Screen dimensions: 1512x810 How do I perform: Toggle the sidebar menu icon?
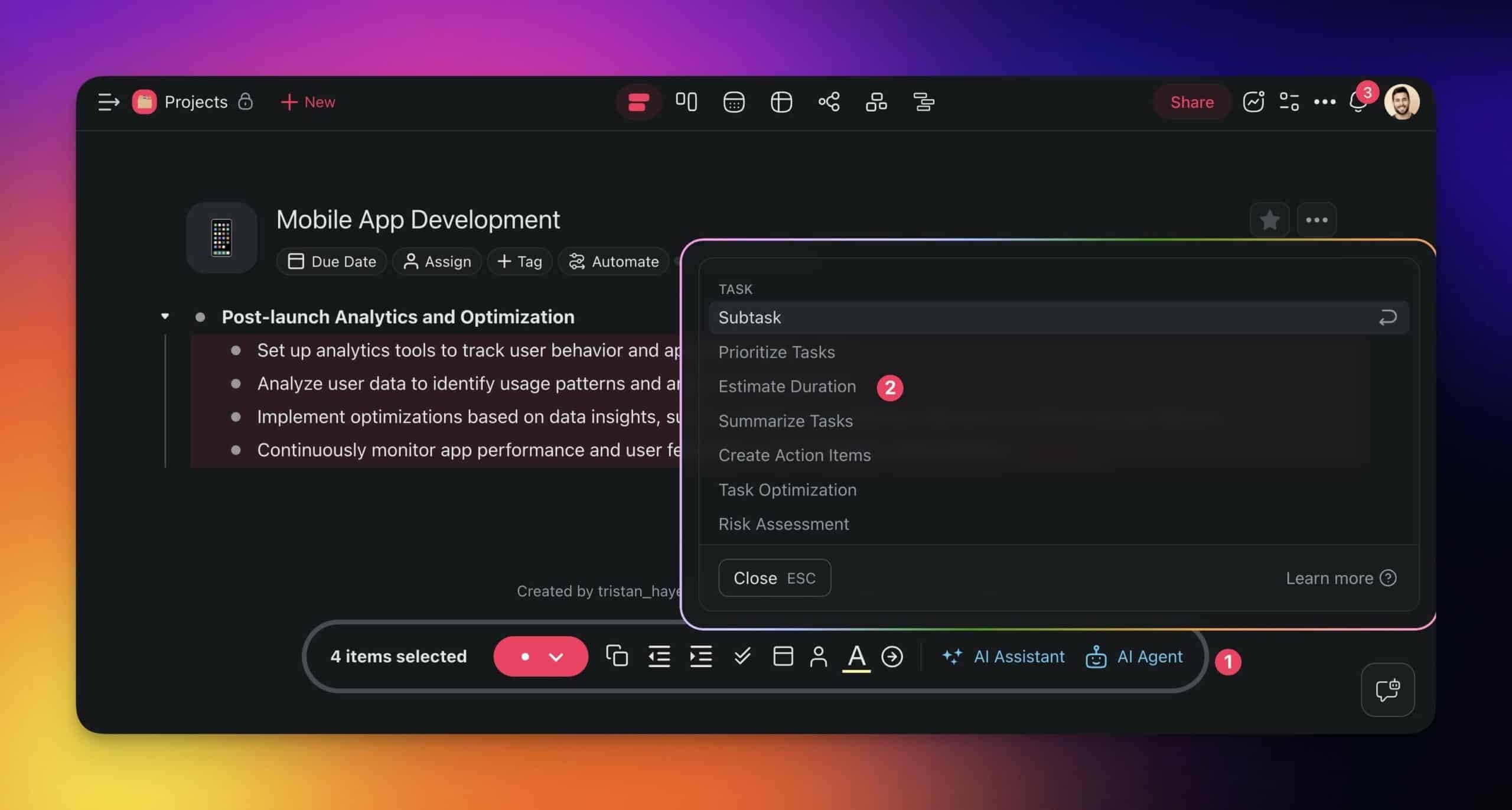coord(109,102)
